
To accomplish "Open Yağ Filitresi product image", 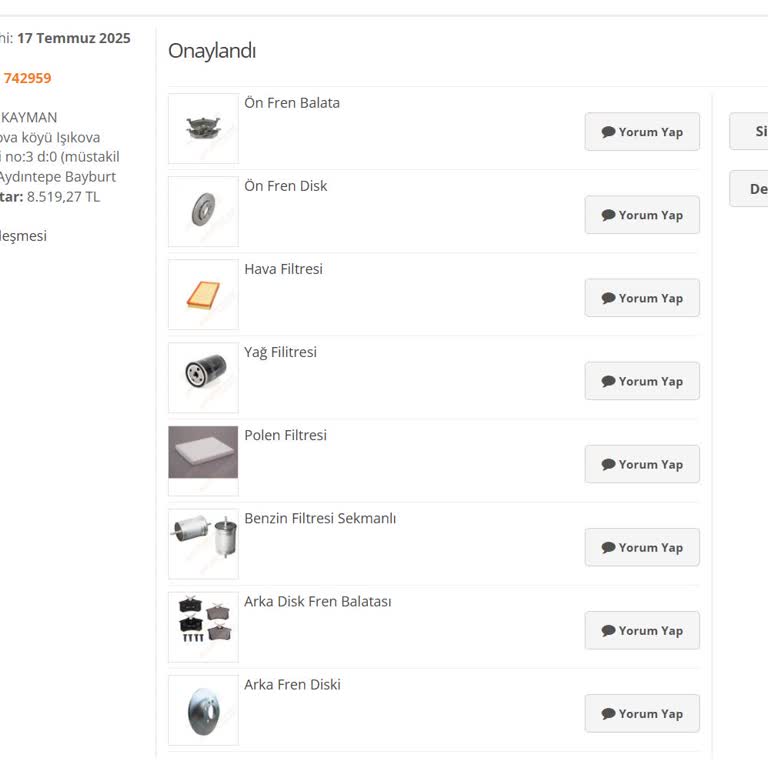I will [203, 378].
